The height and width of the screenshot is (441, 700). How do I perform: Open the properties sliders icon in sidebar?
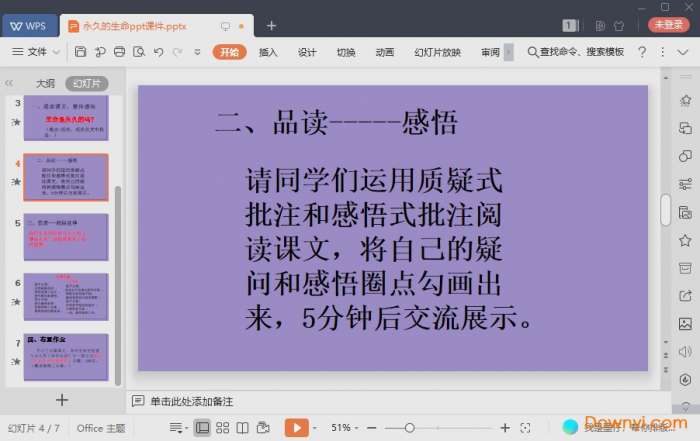click(685, 184)
